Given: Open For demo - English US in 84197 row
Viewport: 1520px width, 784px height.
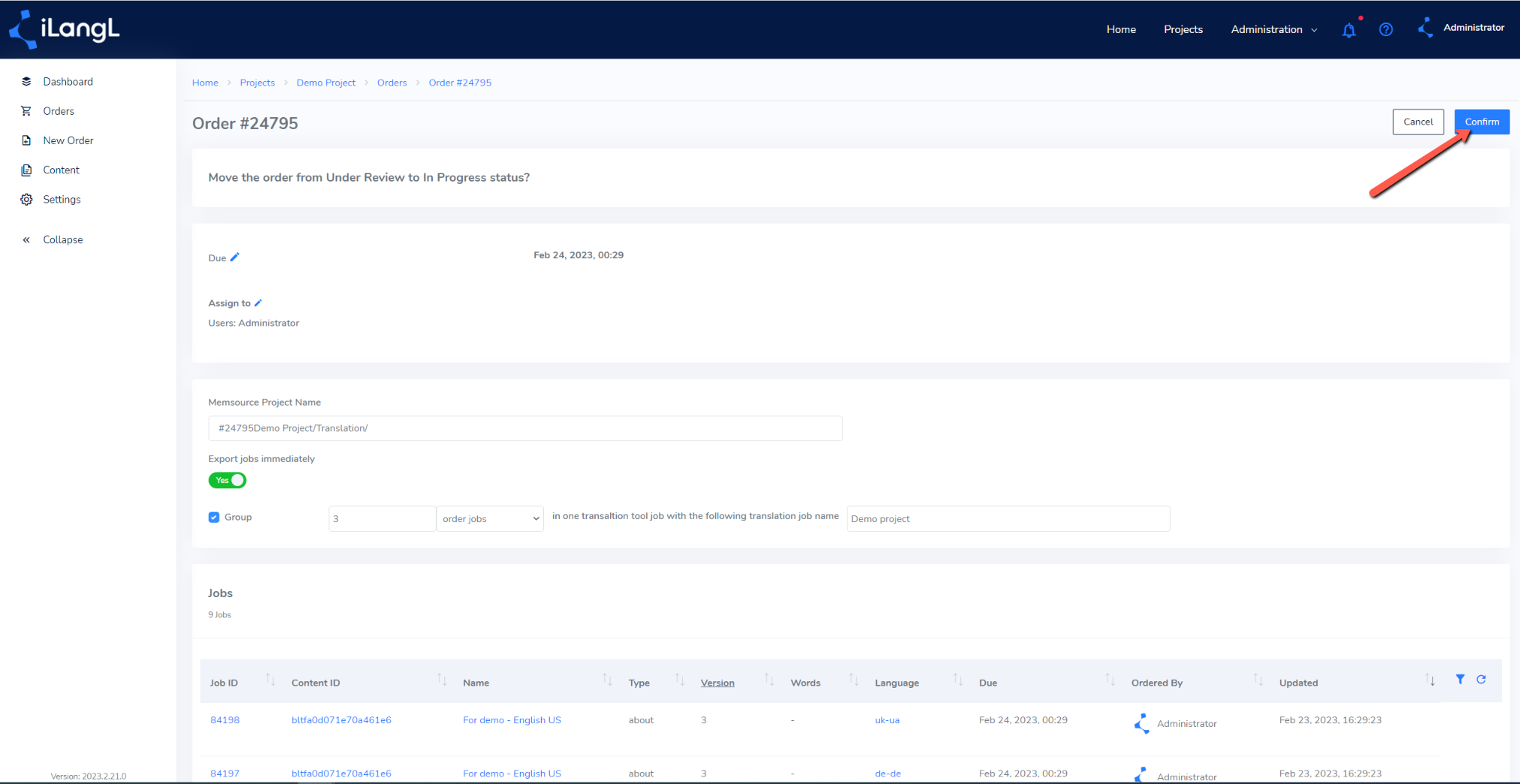Looking at the screenshot, I should click(x=512, y=773).
